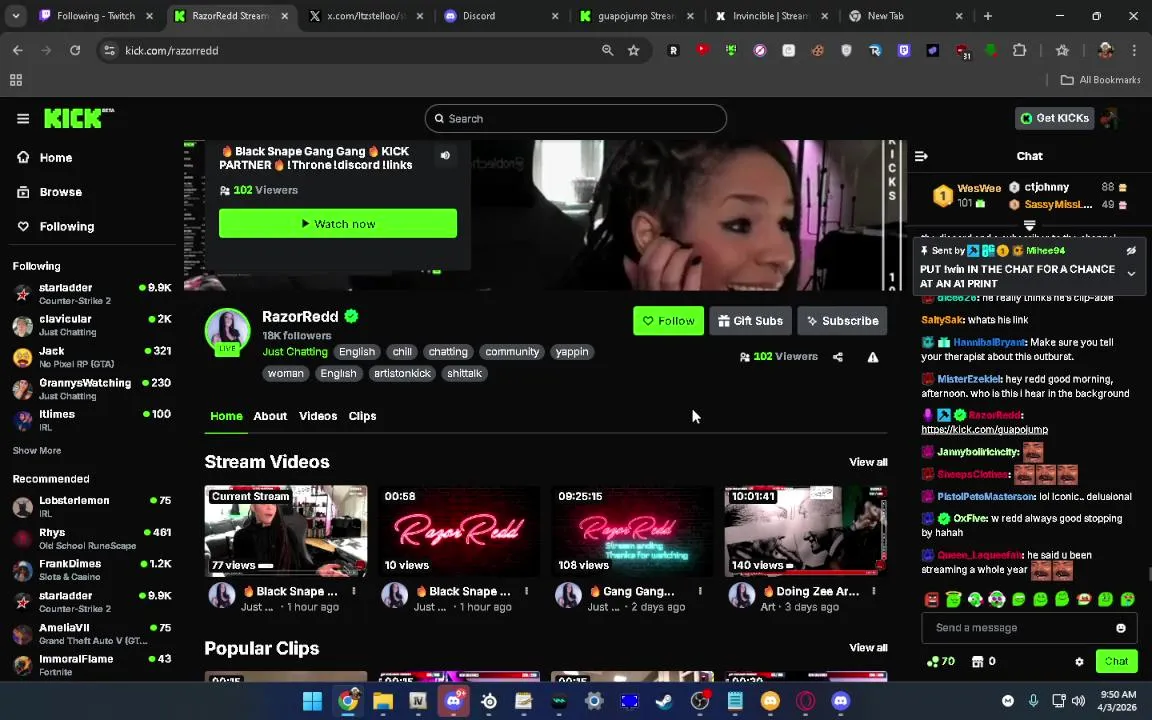Hide the pinned message icon
This screenshot has width=1152, height=720.
[x=1131, y=251]
